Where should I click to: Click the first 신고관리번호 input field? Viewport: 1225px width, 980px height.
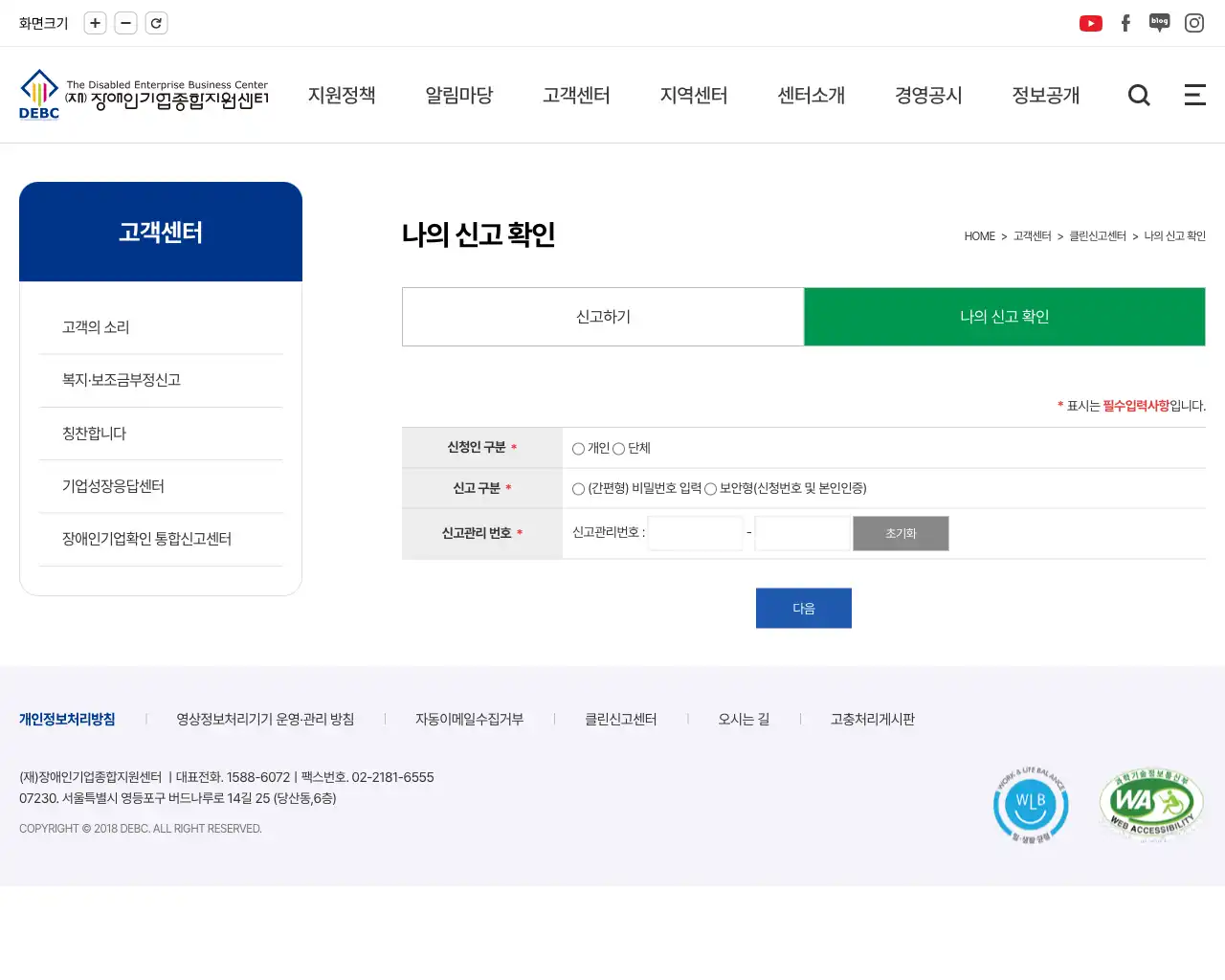[696, 533]
